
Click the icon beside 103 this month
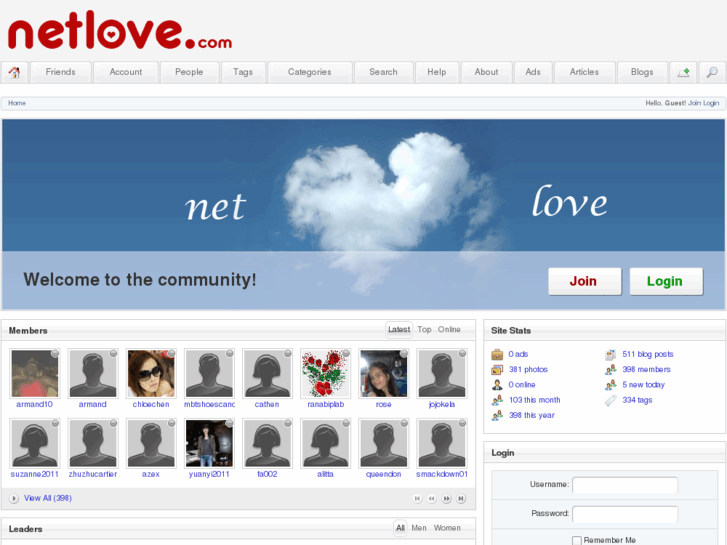pos(497,400)
